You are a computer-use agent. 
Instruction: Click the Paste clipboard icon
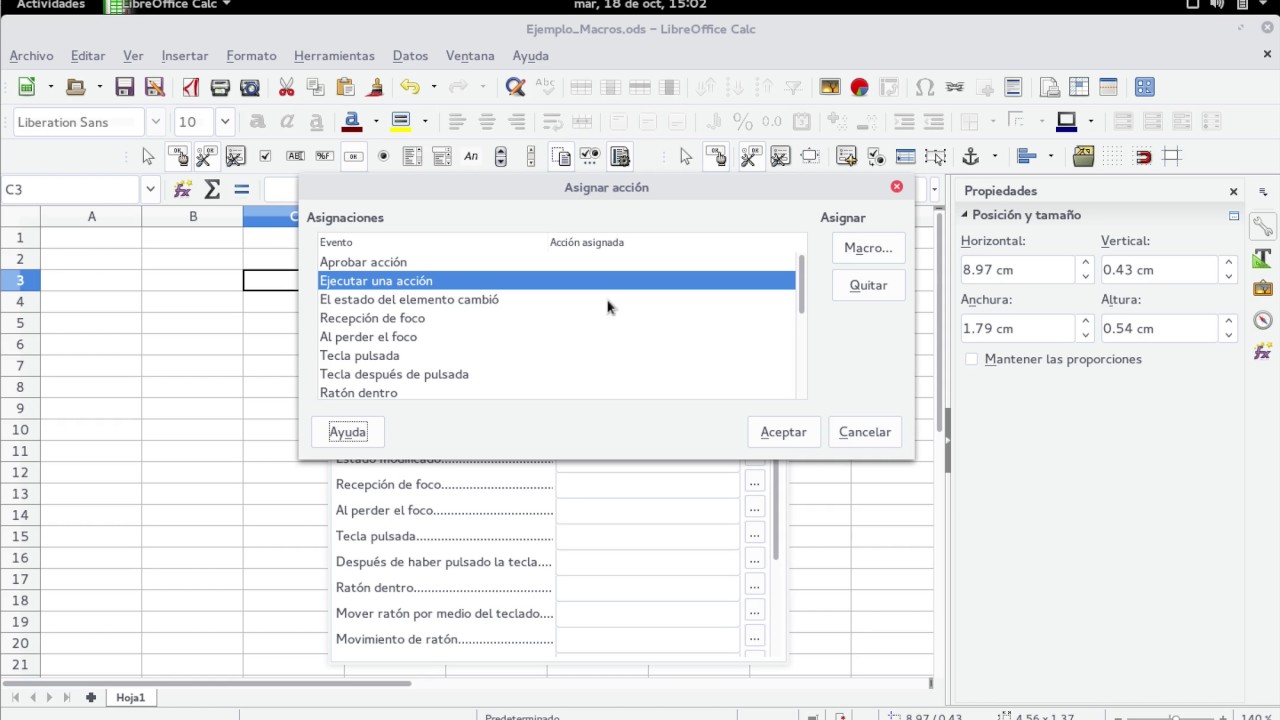346,87
